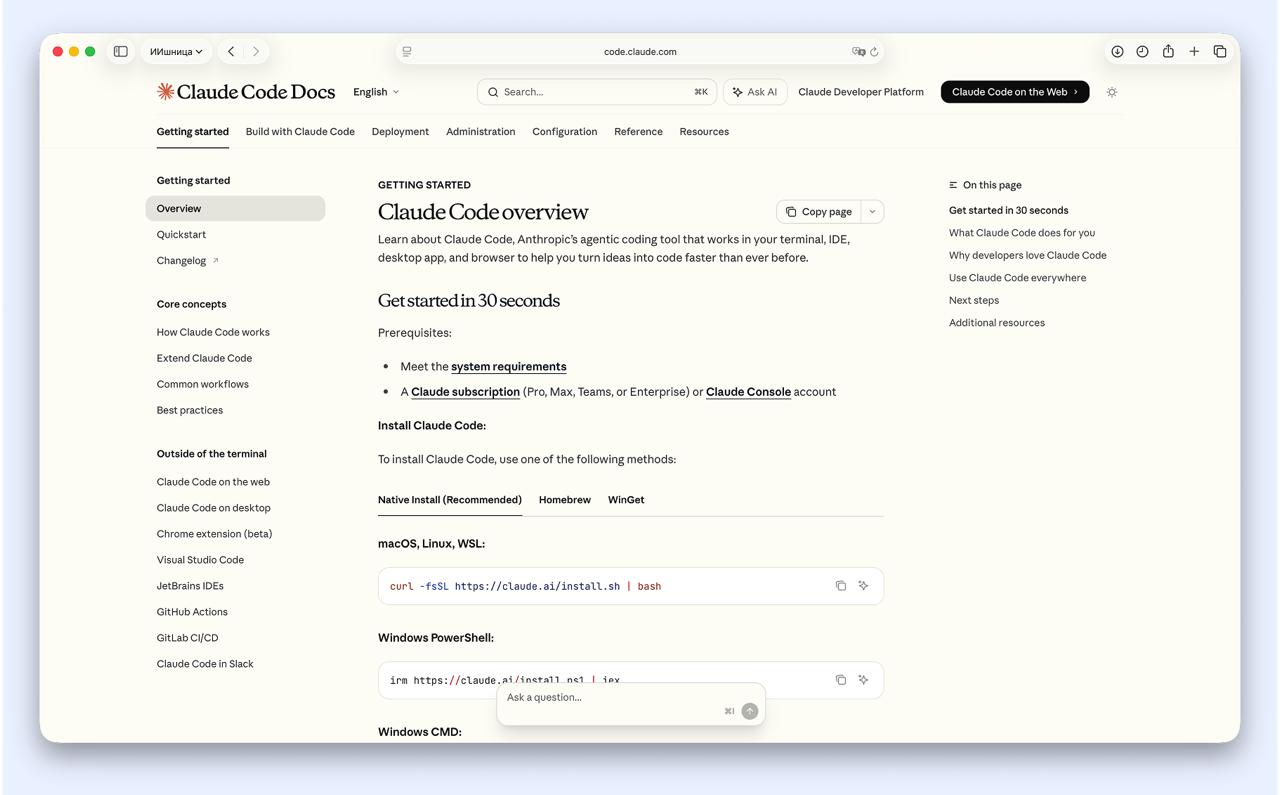1280x795 pixels.
Task: Open Claude Code on the web sidebar link
Action: (213, 482)
